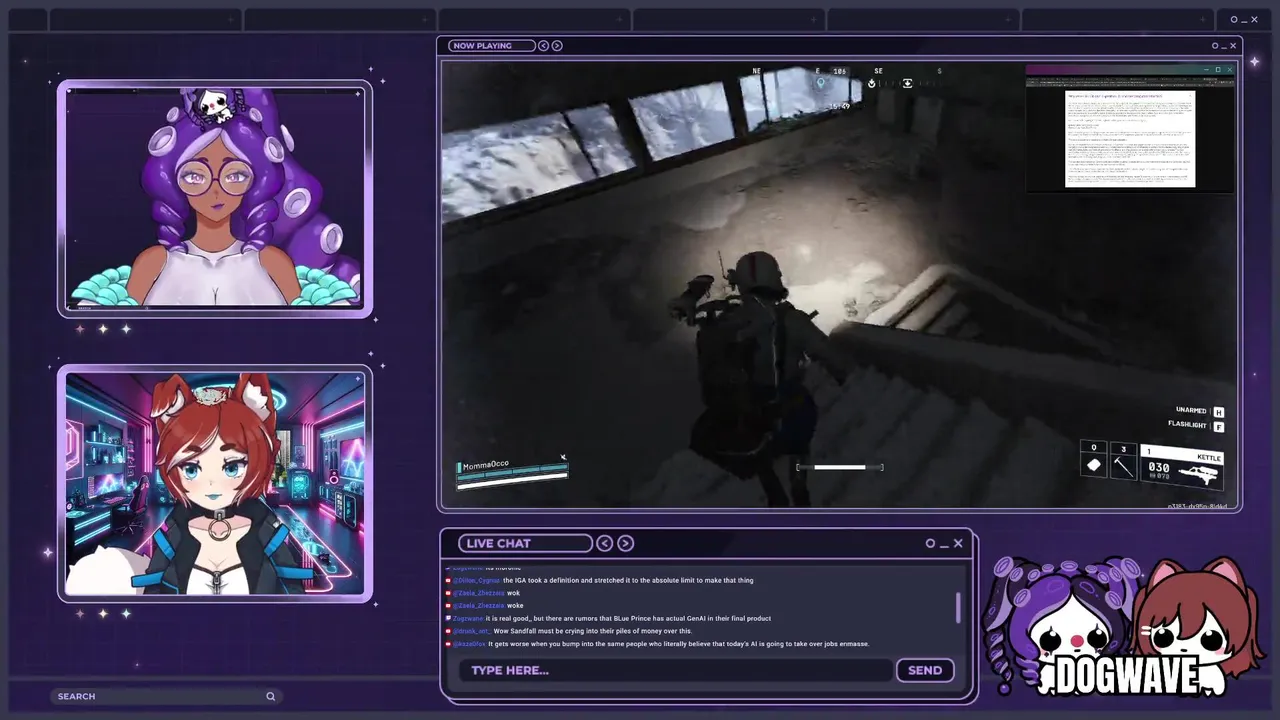This screenshot has width=1280, height=720.
Task: Click the Now Playing next arrow
Action: [557, 45]
